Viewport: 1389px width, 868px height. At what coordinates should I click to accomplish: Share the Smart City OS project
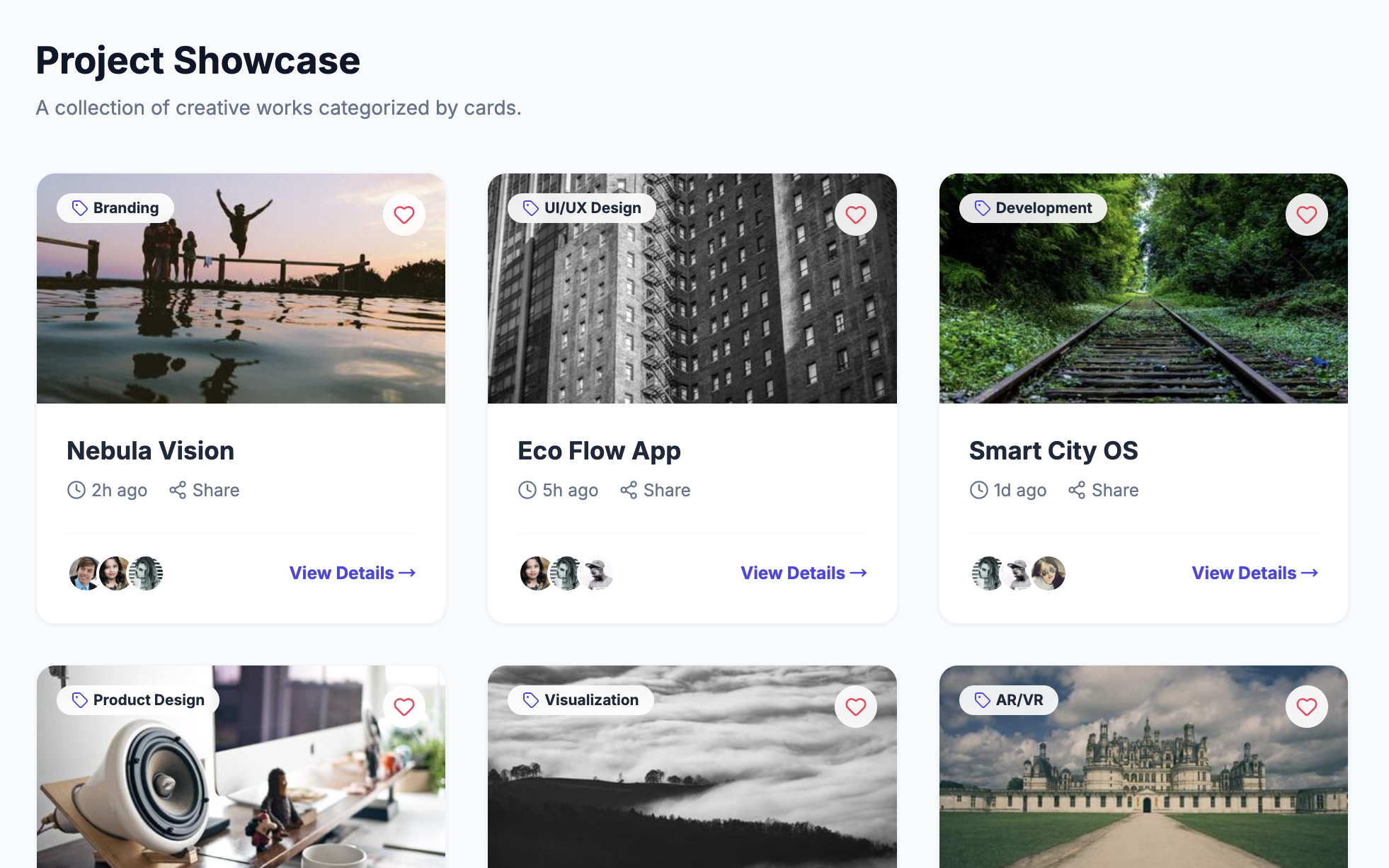[x=1104, y=490]
